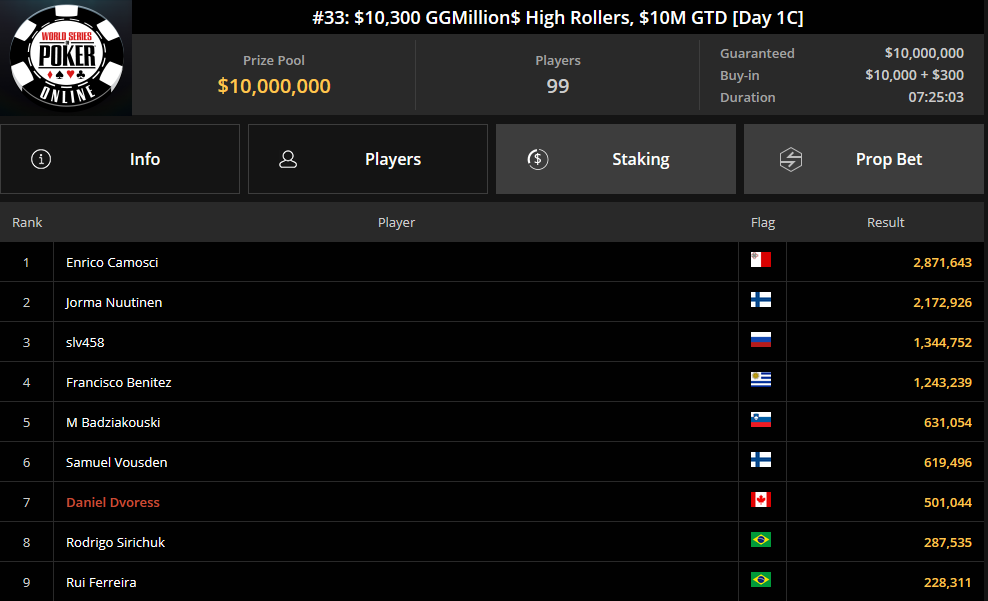Select the Prop Bet tab
Viewport: 988px width, 601px height.
click(x=864, y=159)
